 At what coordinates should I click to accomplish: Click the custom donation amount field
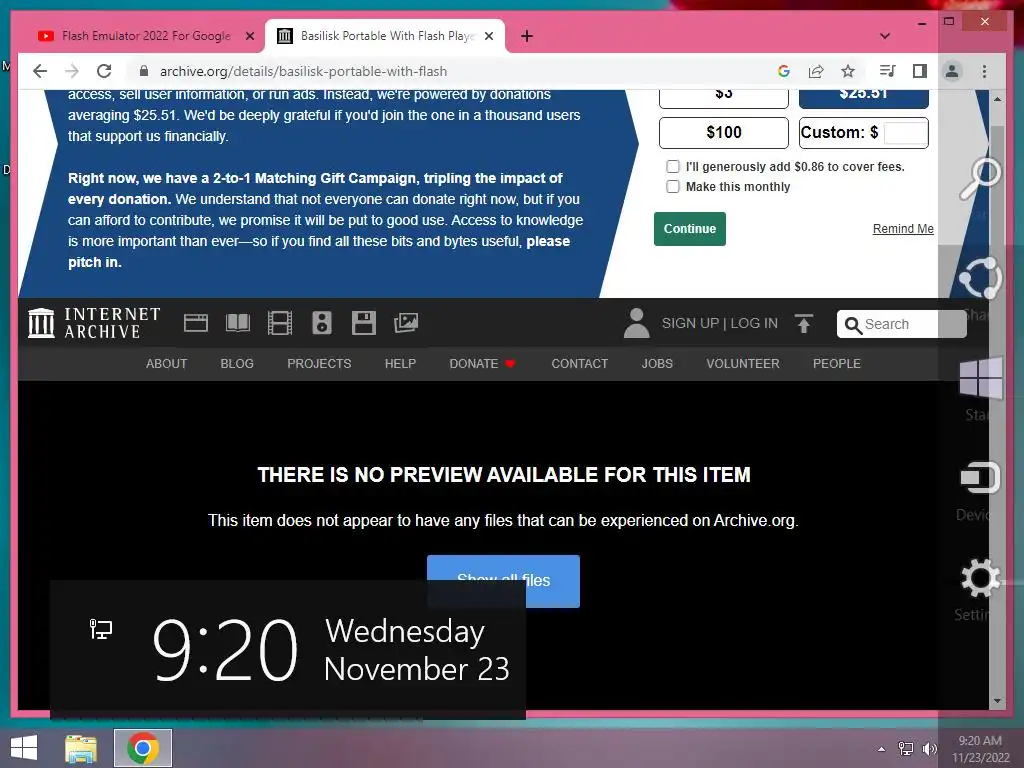(x=905, y=133)
